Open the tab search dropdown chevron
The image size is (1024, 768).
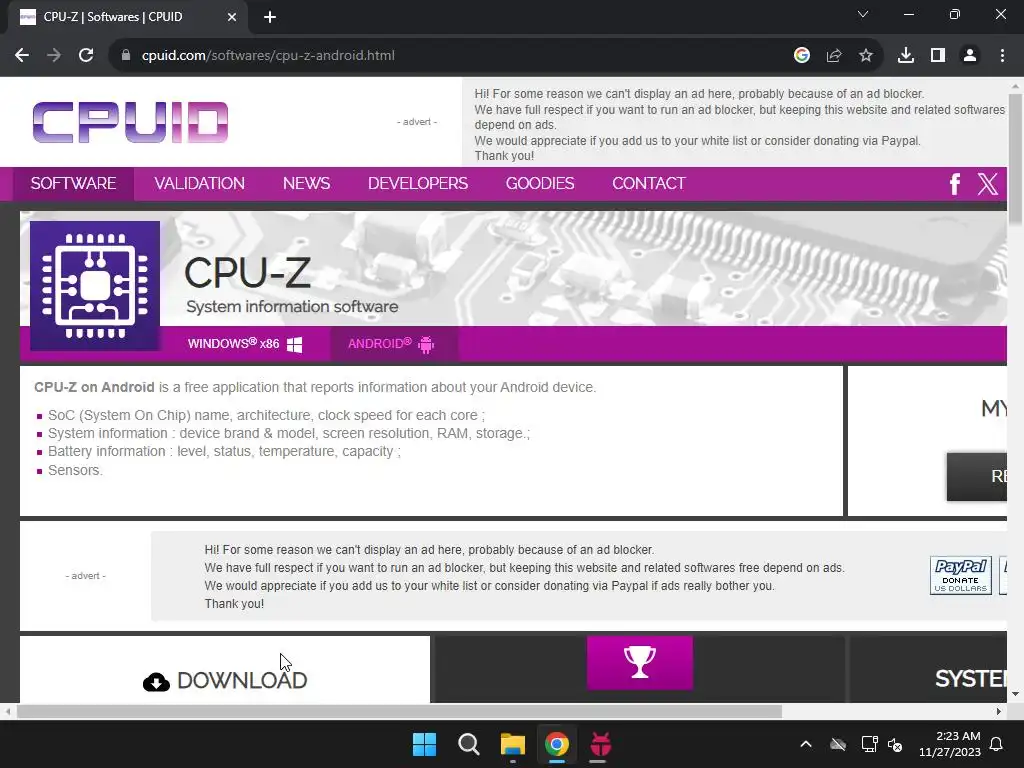[863, 14]
